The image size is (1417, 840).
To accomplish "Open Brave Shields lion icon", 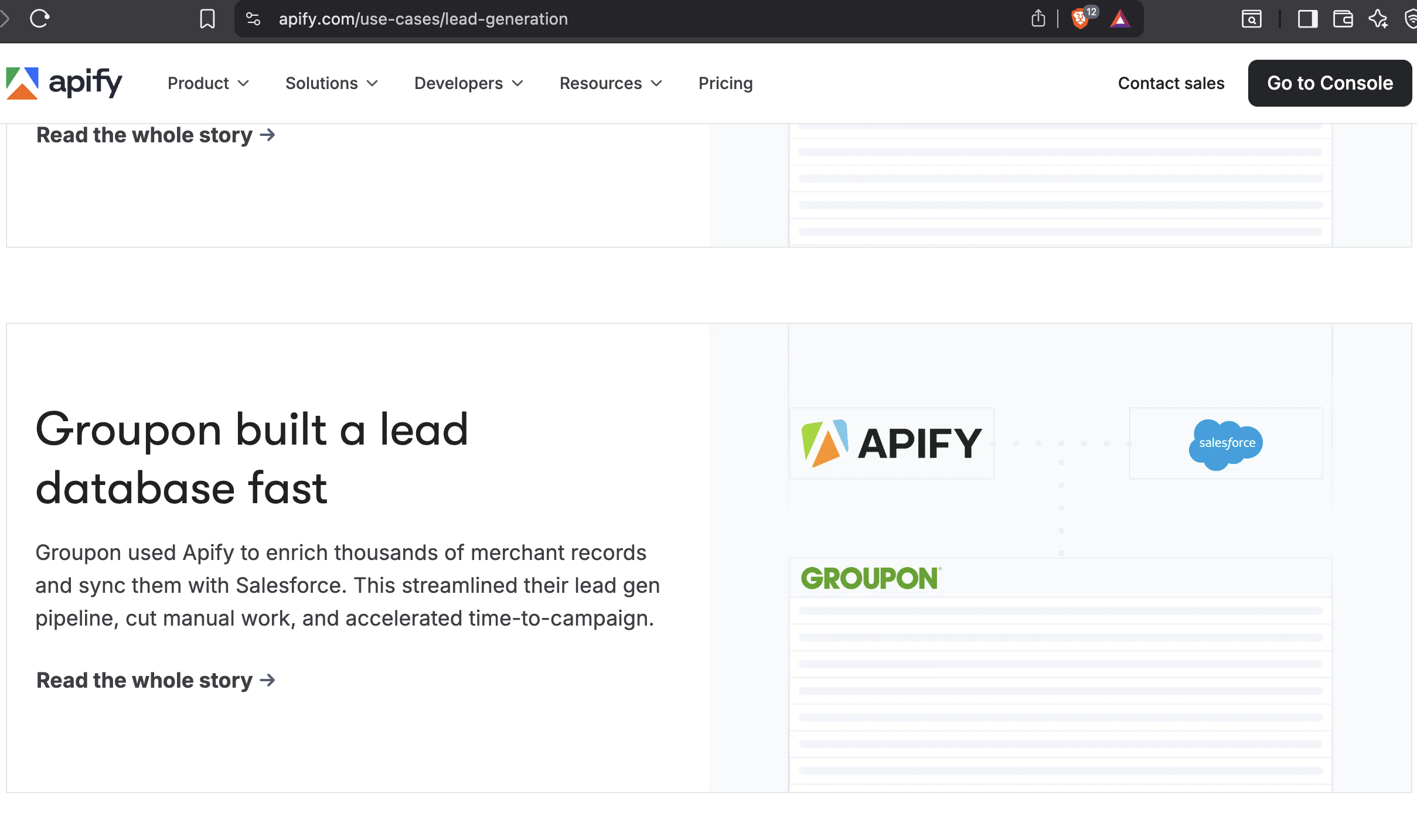I will pyautogui.click(x=1081, y=19).
